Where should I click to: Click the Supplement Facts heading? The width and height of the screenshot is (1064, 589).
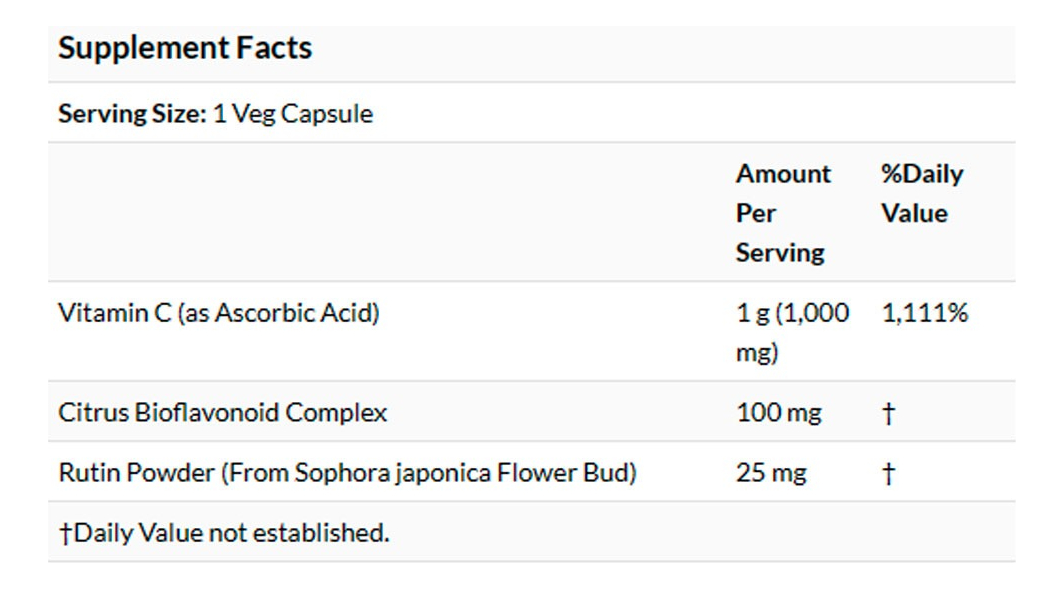pos(185,48)
